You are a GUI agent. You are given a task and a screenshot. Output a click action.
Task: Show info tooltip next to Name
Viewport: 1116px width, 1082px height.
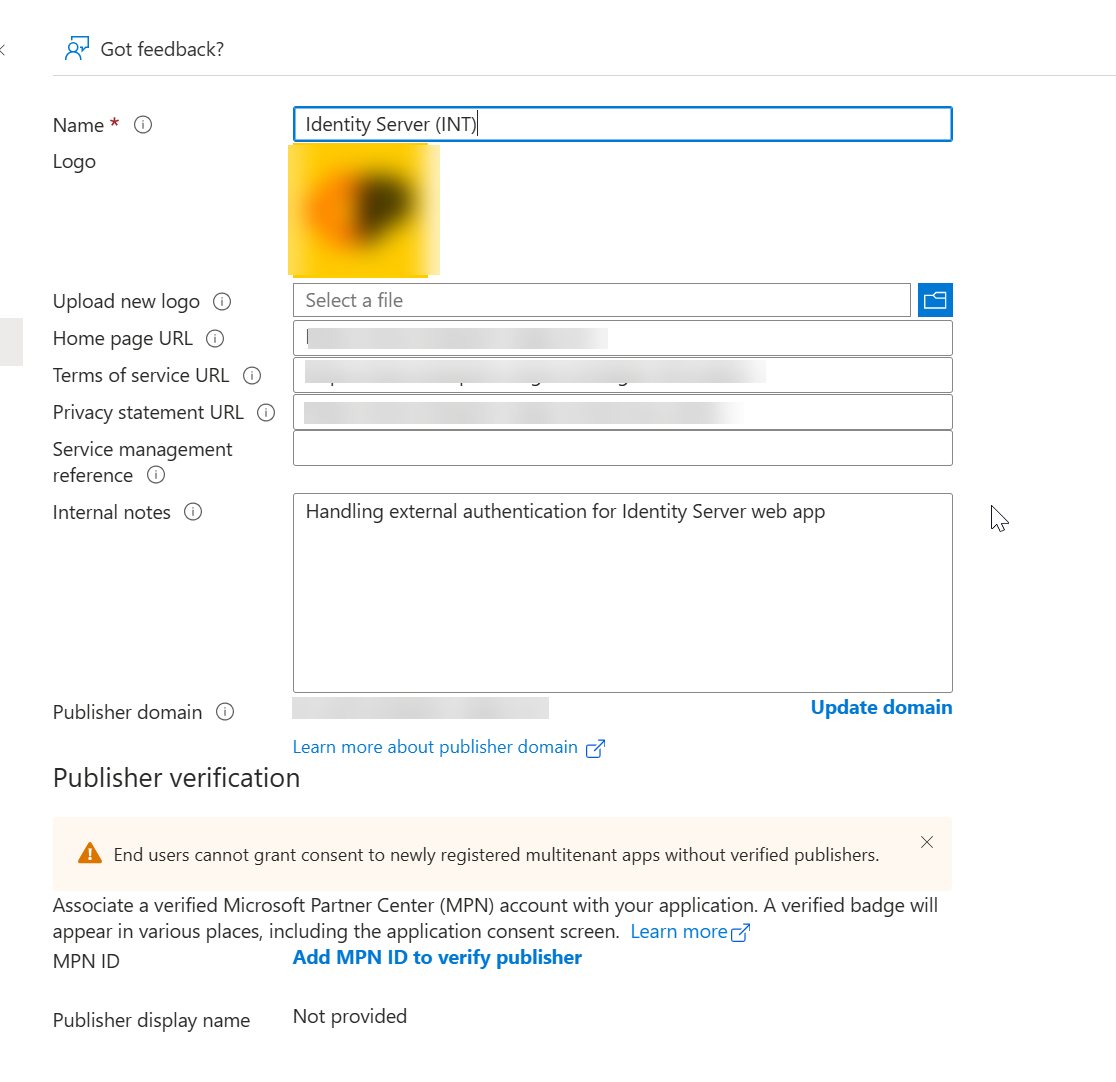(x=143, y=125)
